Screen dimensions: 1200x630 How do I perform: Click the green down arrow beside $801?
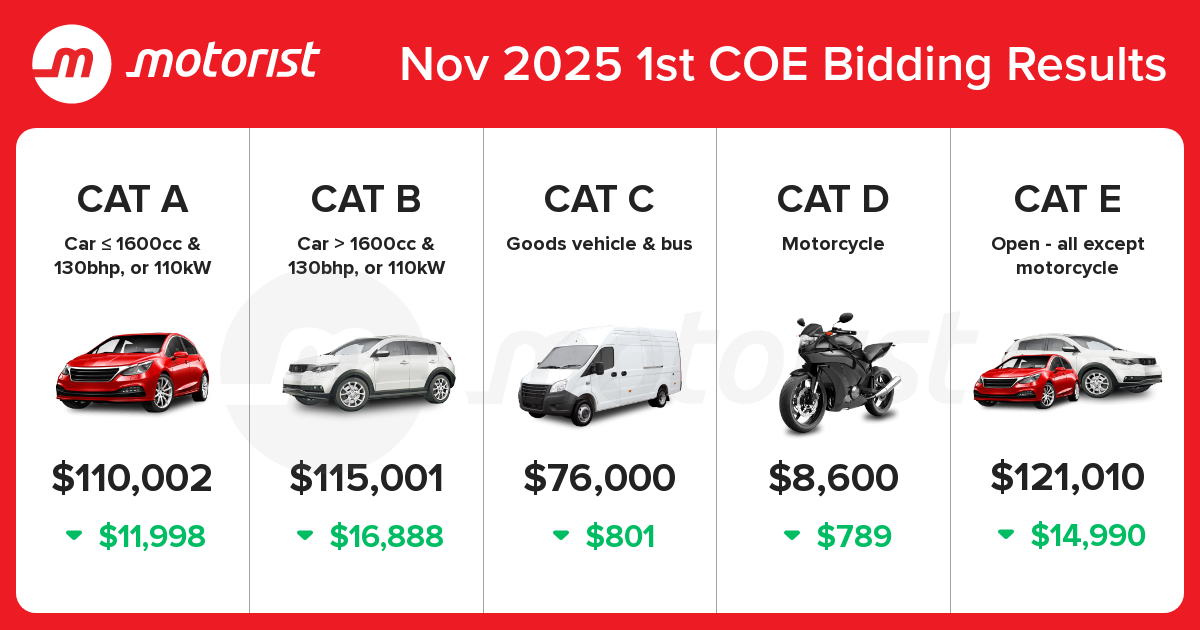coord(561,536)
